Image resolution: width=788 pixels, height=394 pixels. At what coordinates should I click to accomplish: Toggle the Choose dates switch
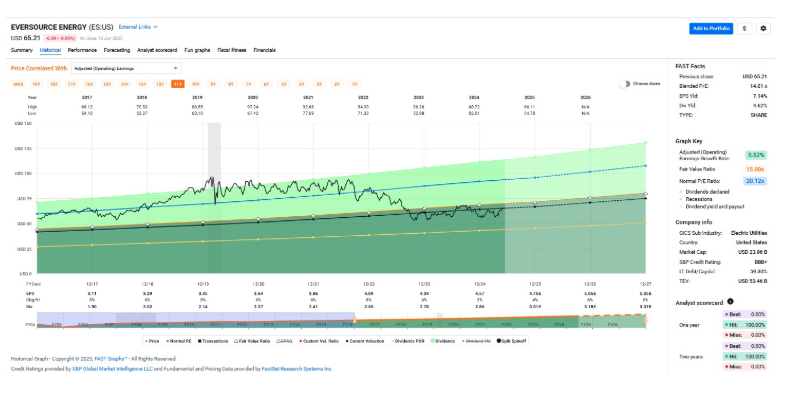pos(624,84)
